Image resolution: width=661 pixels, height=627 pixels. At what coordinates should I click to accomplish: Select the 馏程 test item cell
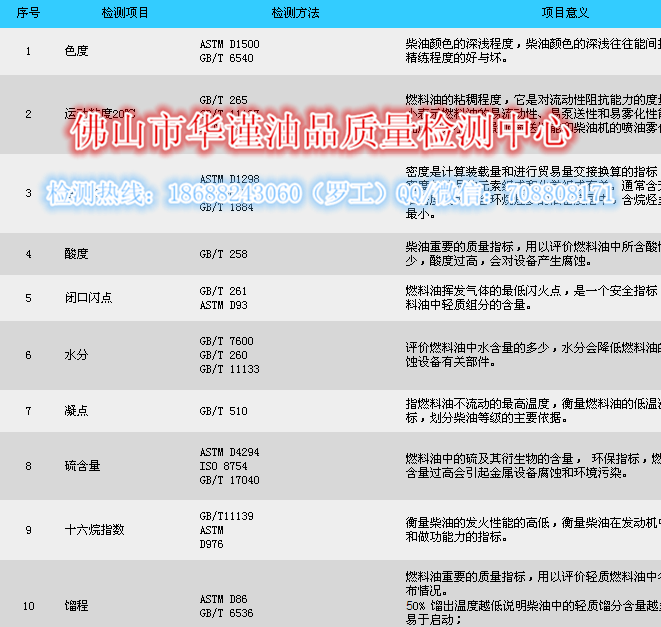pos(76,606)
